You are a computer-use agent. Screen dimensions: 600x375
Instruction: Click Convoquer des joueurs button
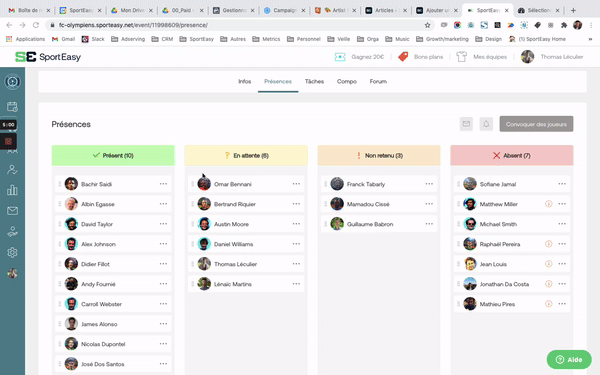pos(536,124)
